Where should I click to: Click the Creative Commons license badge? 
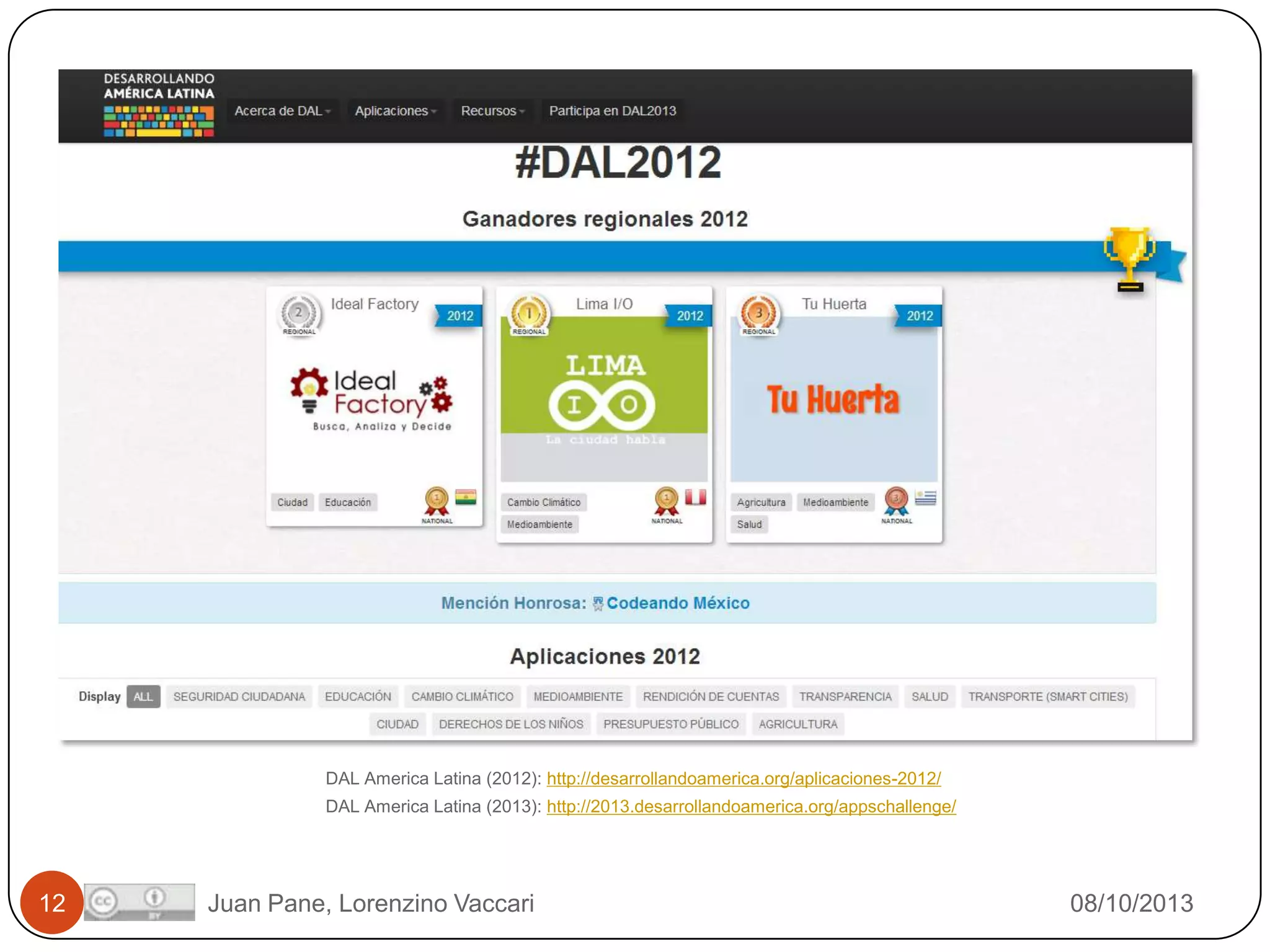pos(139,902)
